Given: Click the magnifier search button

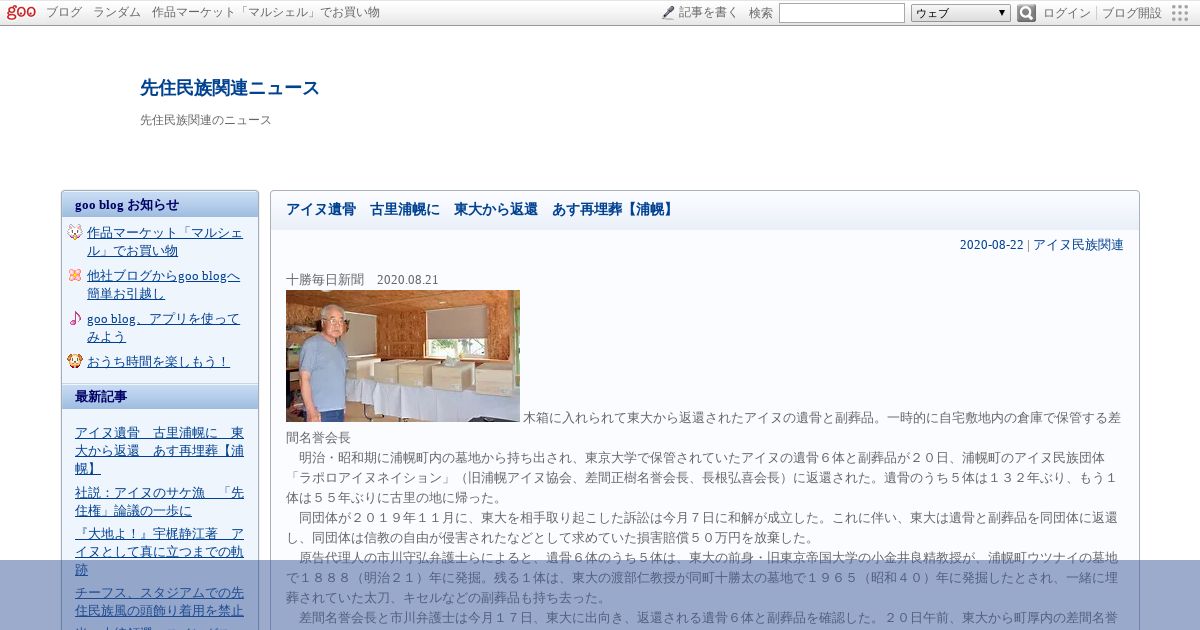Looking at the screenshot, I should tap(1026, 13).
